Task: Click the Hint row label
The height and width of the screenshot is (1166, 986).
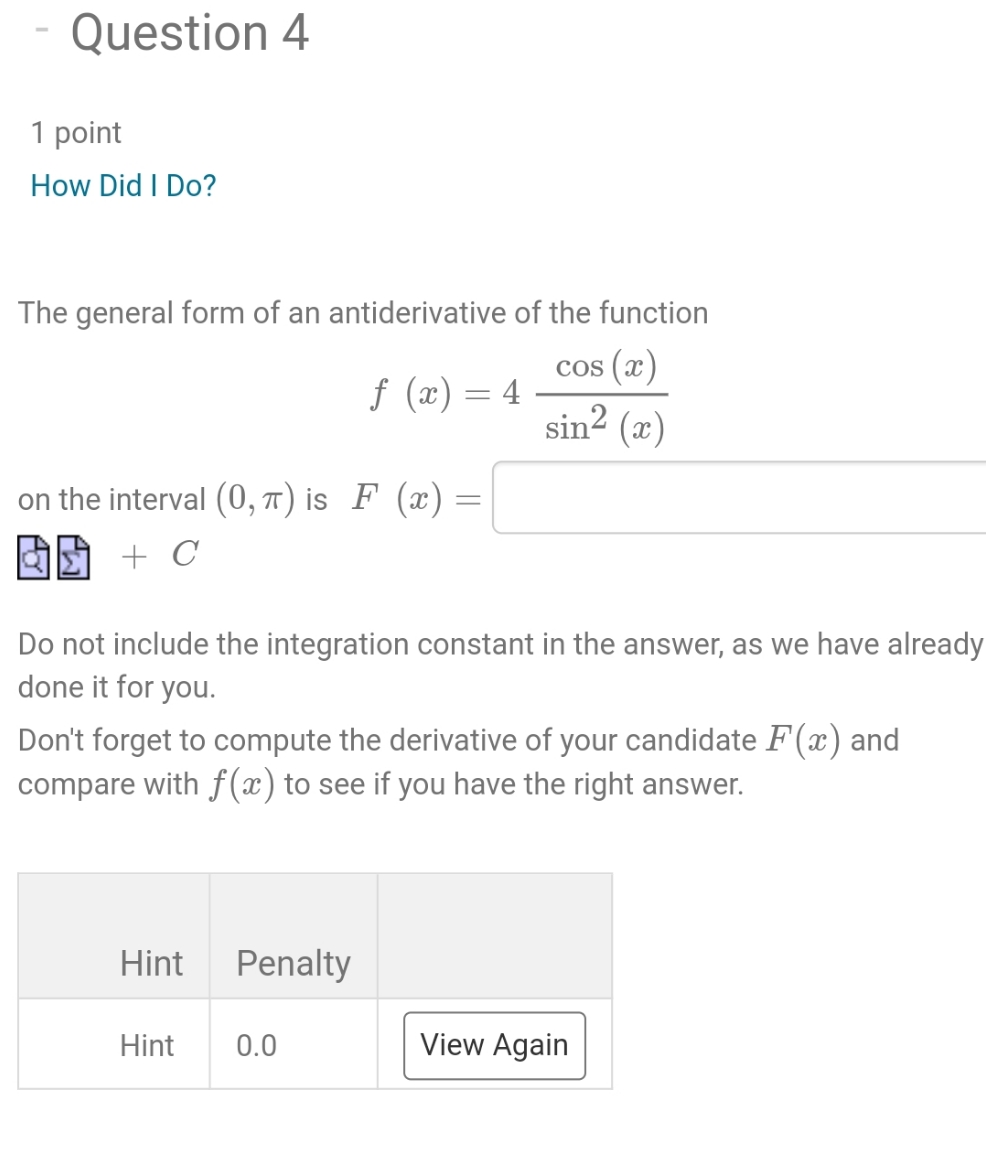Action: (x=147, y=1045)
